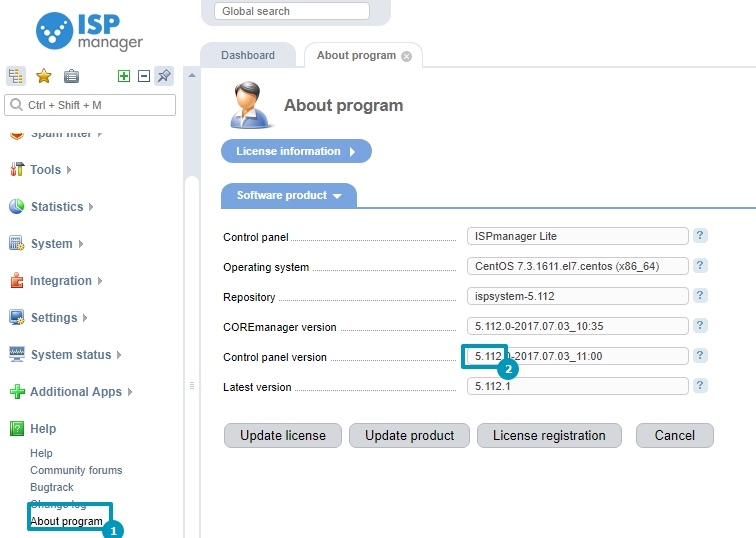The image size is (756, 538).
Task: Click the Statistics pie chart icon
Action: click(17, 206)
